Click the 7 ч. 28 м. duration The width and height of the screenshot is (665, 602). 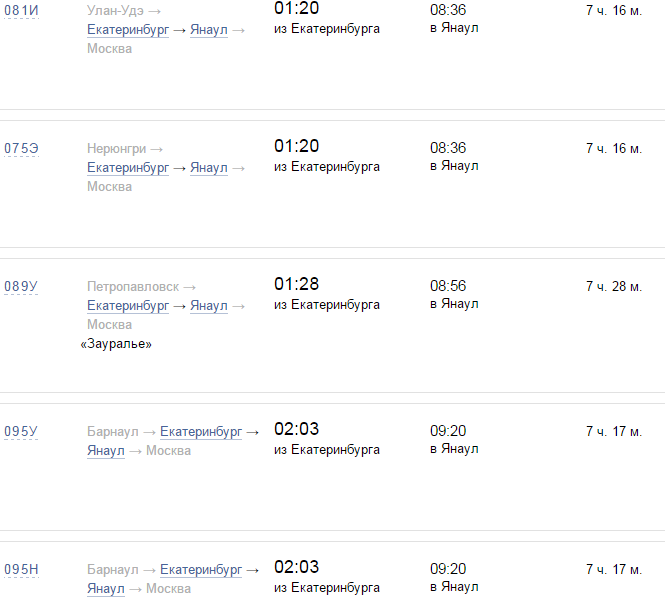pyautogui.click(x=614, y=287)
